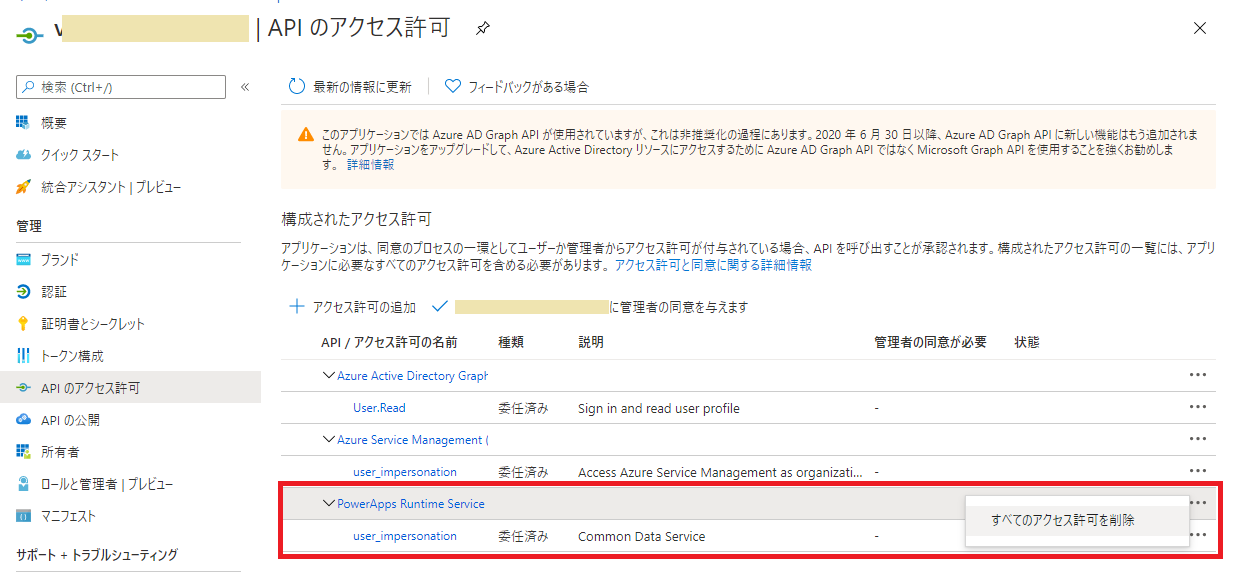Click the 状態 column header
1233x577 pixels.
[1027, 342]
